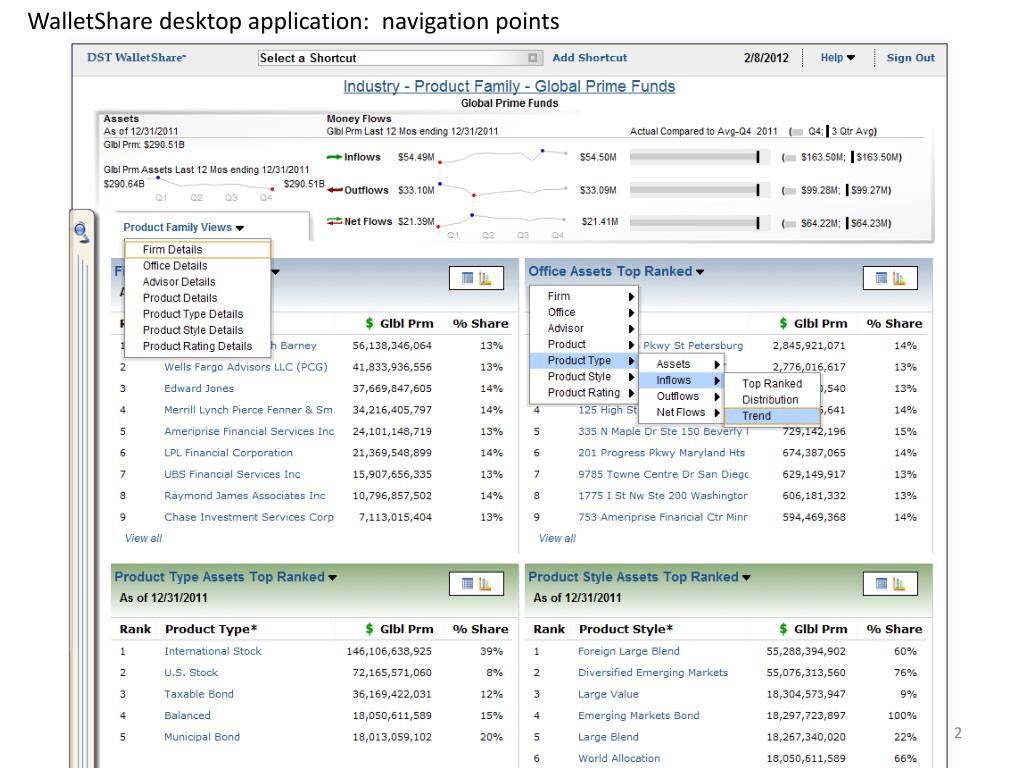Select chart view icon in Product Type Assets panel
The height and width of the screenshot is (768, 1024).
pyautogui.click(x=485, y=583)
